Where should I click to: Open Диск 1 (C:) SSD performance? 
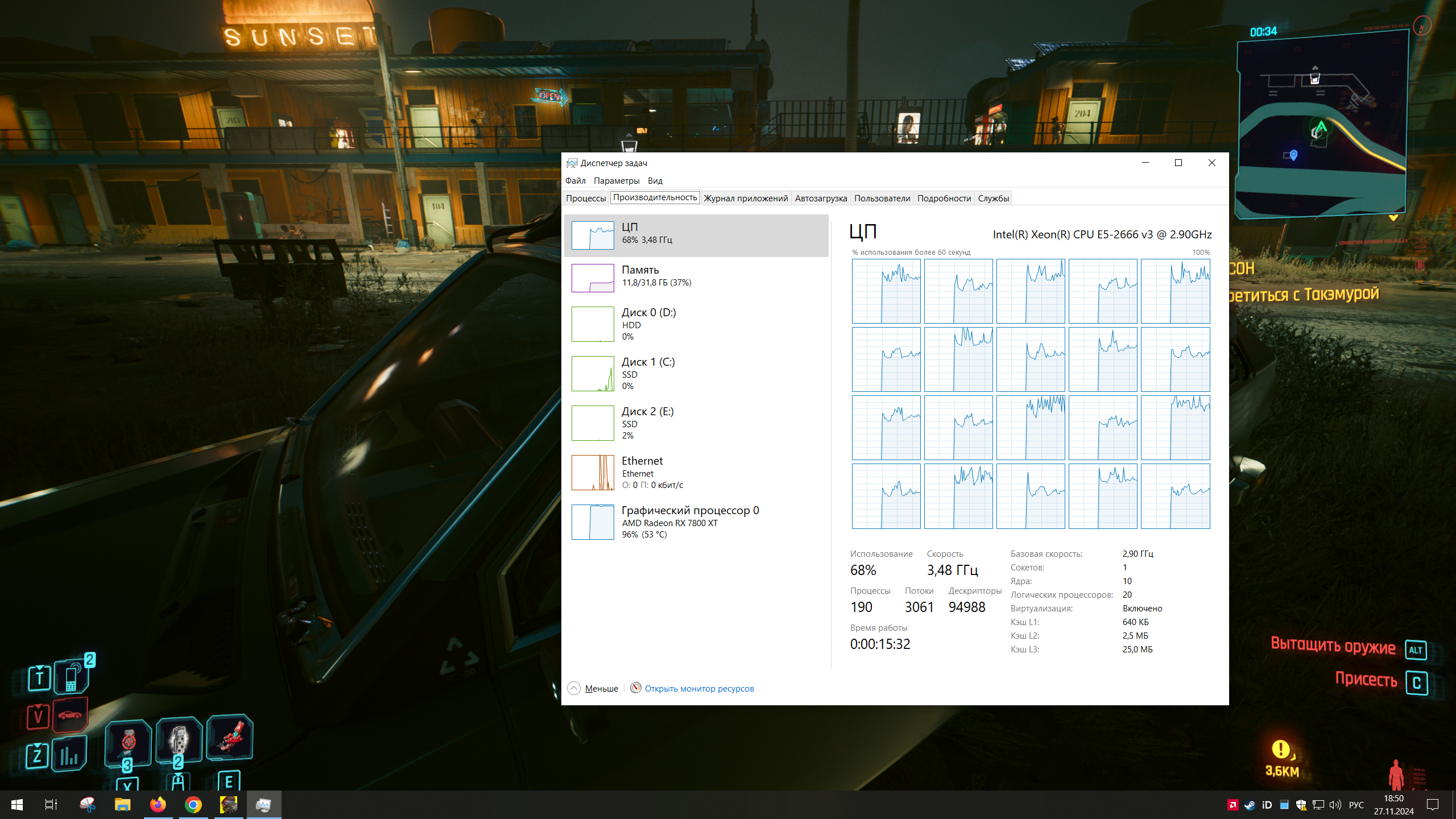pyautogui.click(x=696, y=374)
